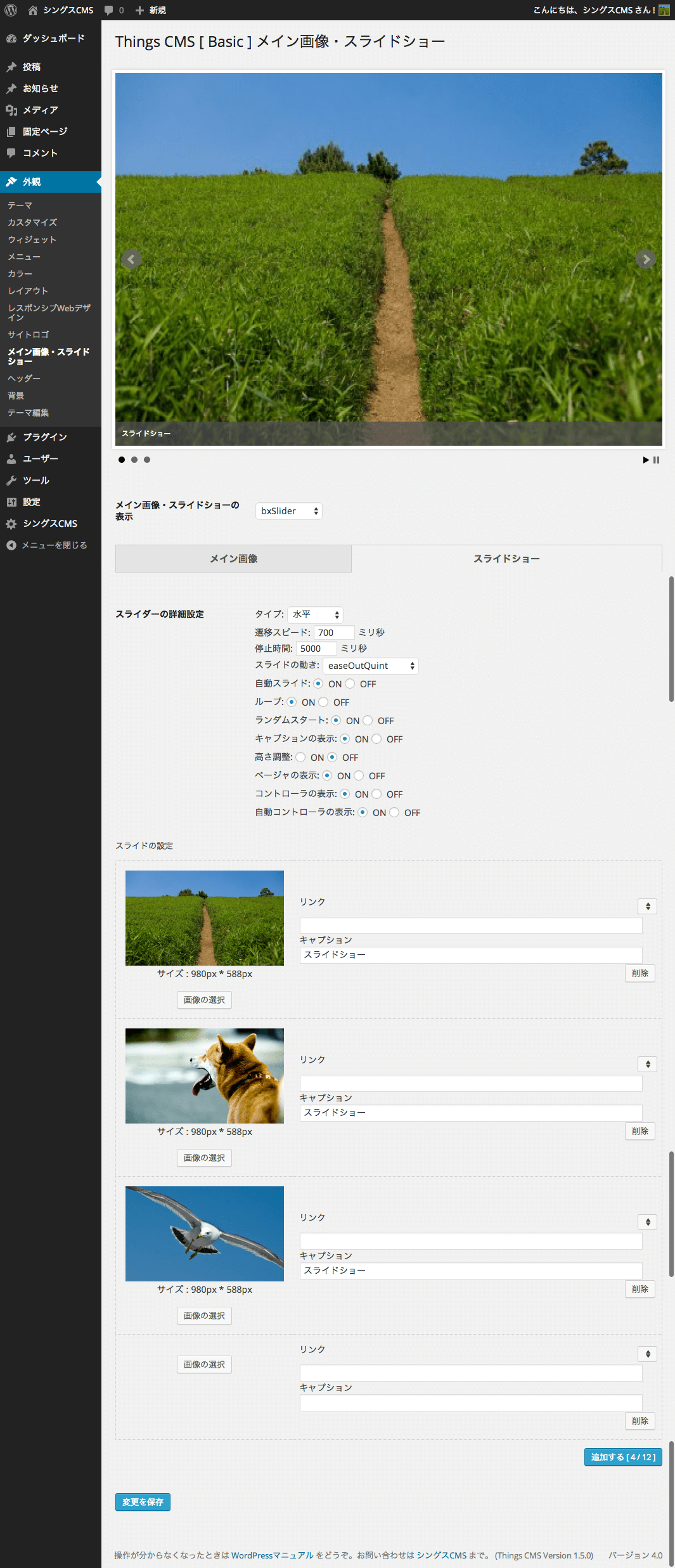Click caption field of grass path slide
This screenshot has height=1568, width=675.
(x=471, y=956)
